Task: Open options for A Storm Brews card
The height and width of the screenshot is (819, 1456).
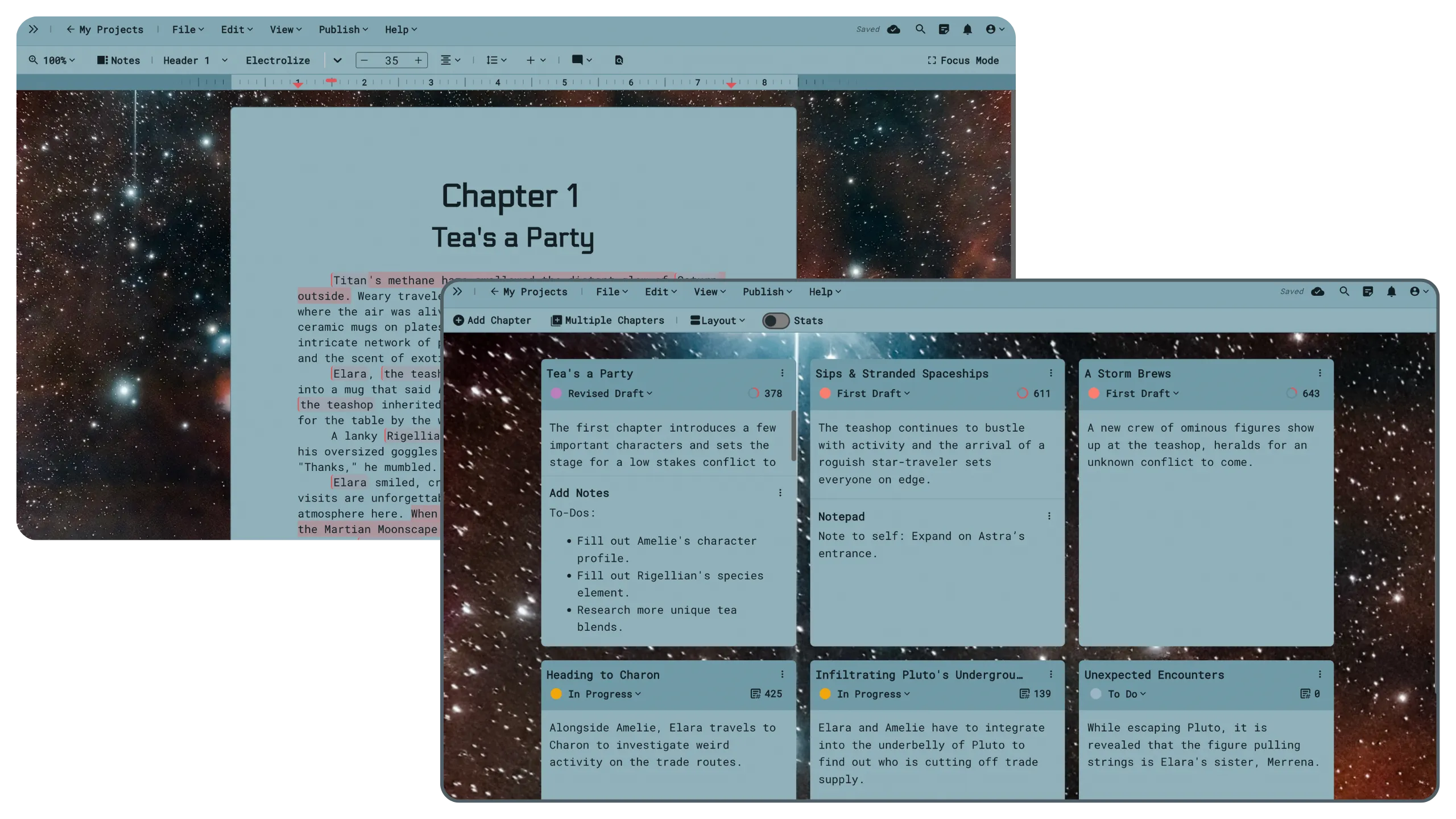Action: 1320,373
